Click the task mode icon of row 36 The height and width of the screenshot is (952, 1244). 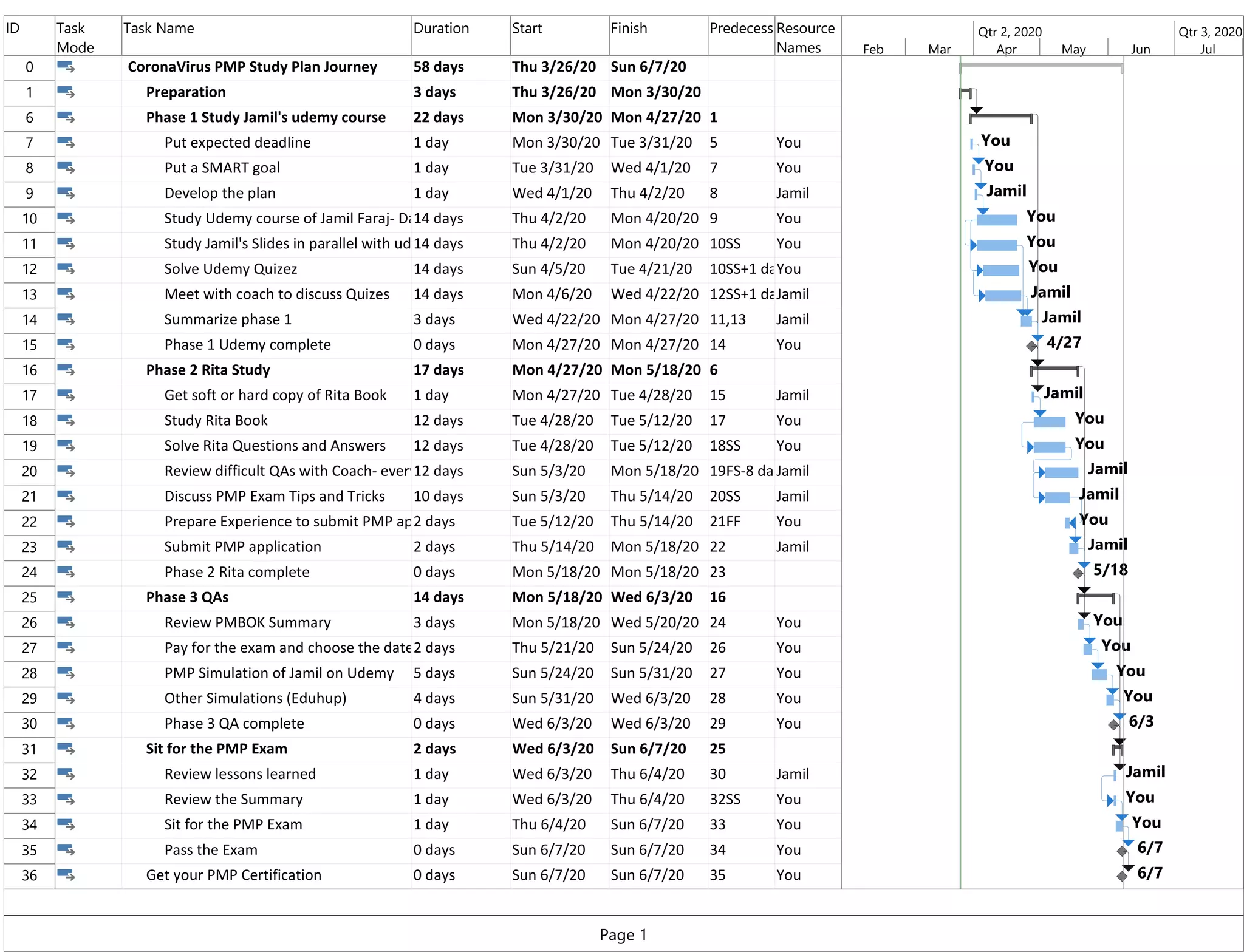pos(66,875)
